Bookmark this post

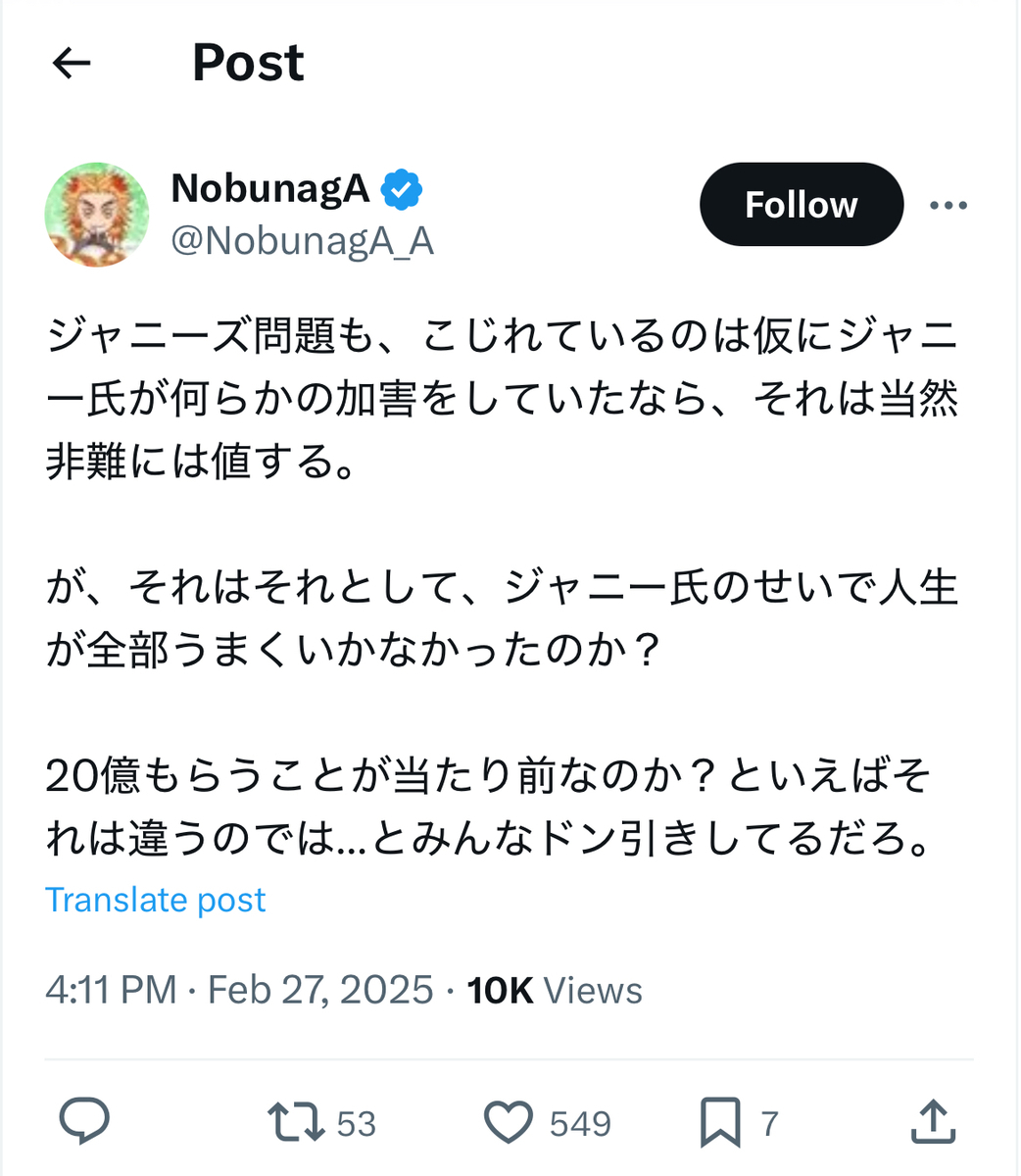(x=720, y=1123)
